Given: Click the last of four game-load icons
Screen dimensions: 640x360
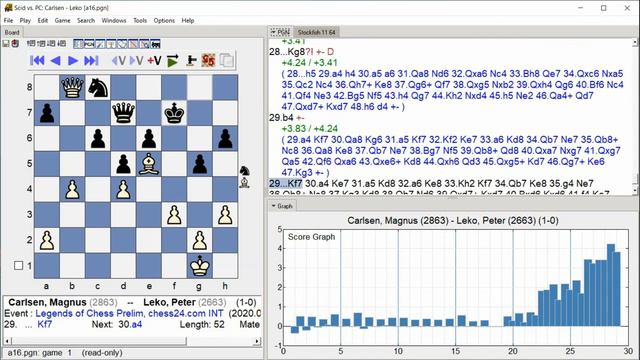Looking at the screenshot, I should (x=61, y=44).
